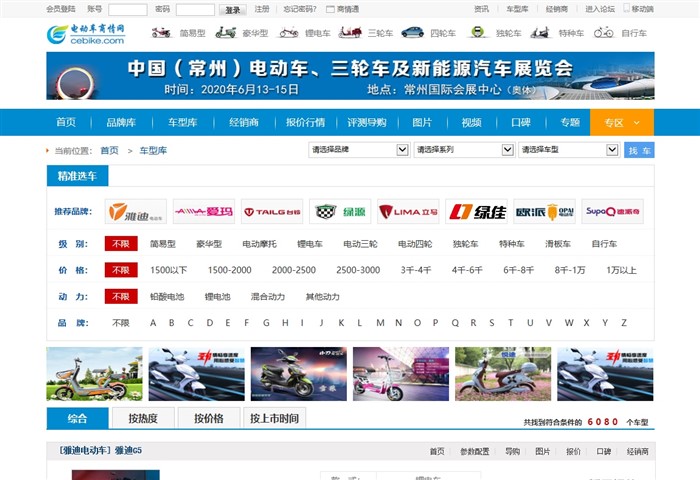700x480 pixels.
Task: Click the 找车 search button
Action: 639,150
